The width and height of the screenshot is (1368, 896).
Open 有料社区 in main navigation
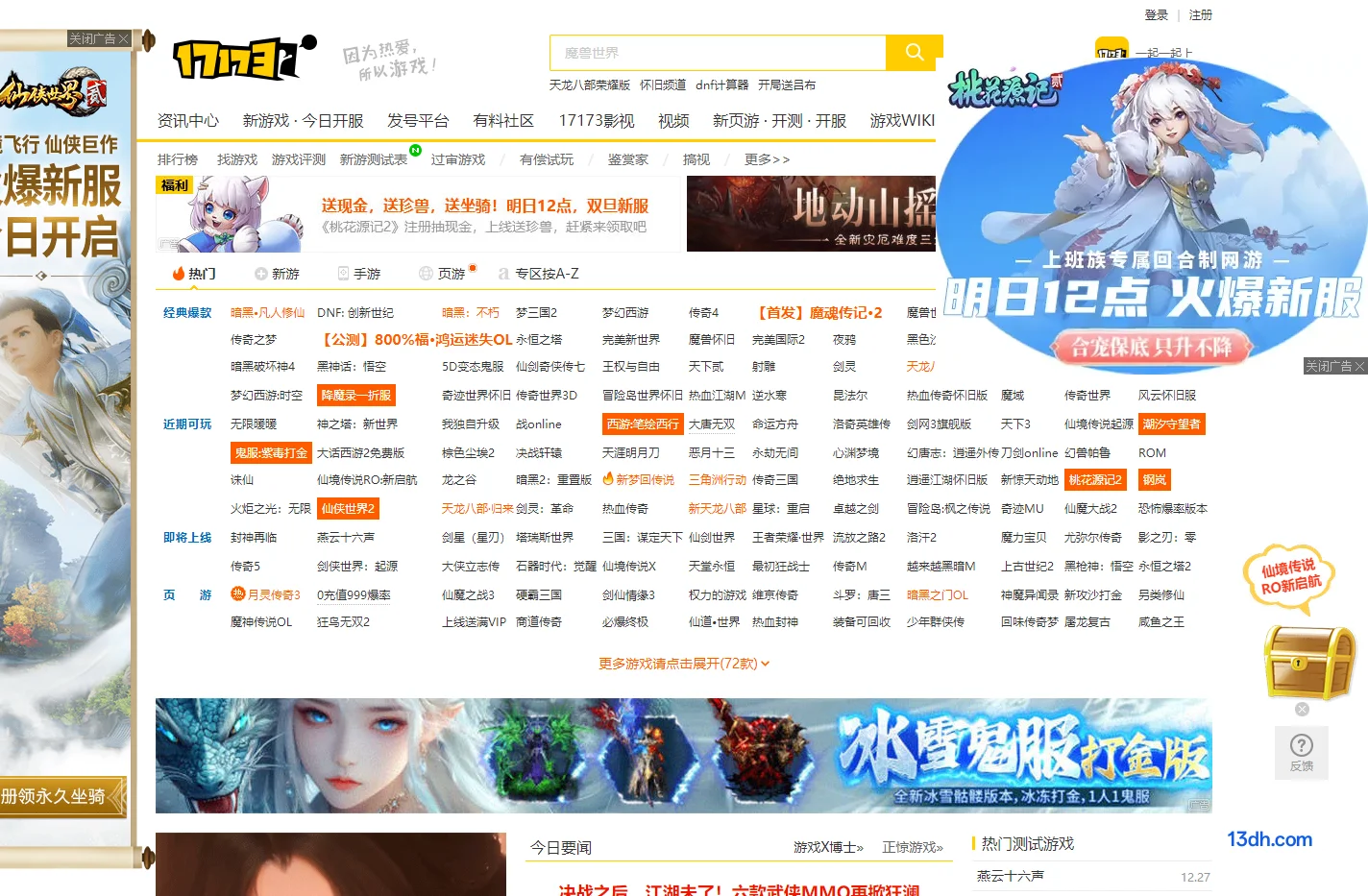tap(503, 120)
